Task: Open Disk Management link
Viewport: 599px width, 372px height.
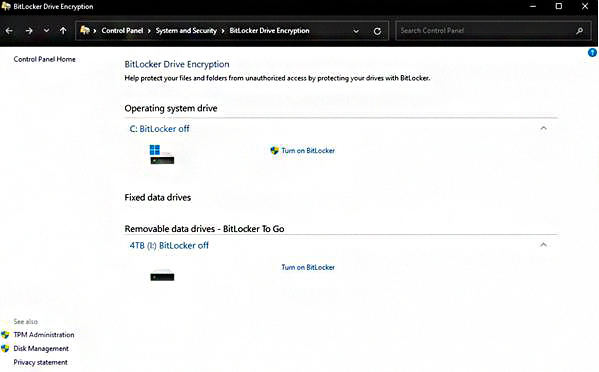Action: click(x=41, y=348)
